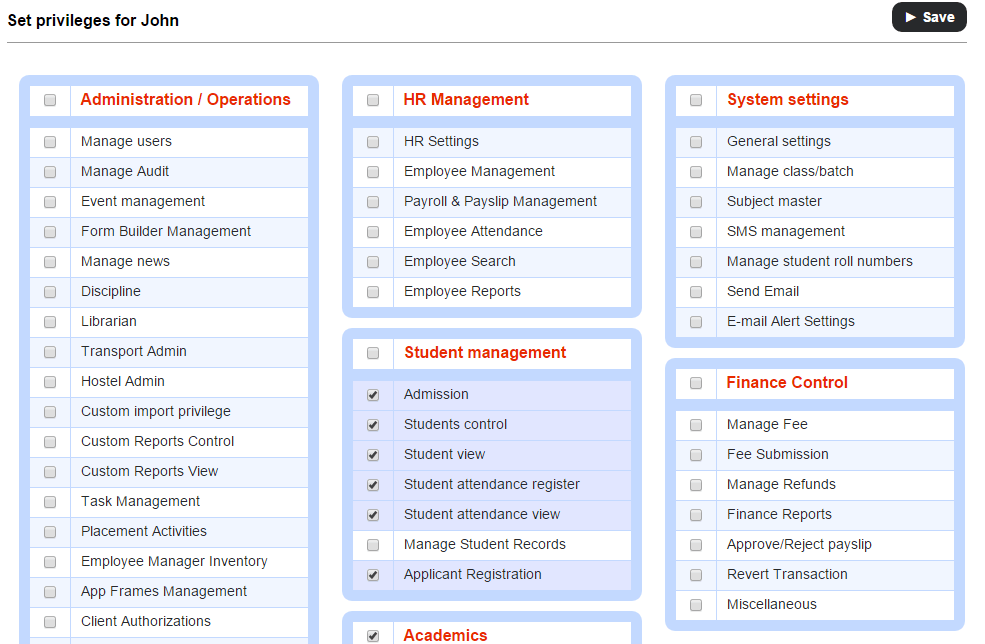Toggle the Finance Control group checkbox

[696, 383]
